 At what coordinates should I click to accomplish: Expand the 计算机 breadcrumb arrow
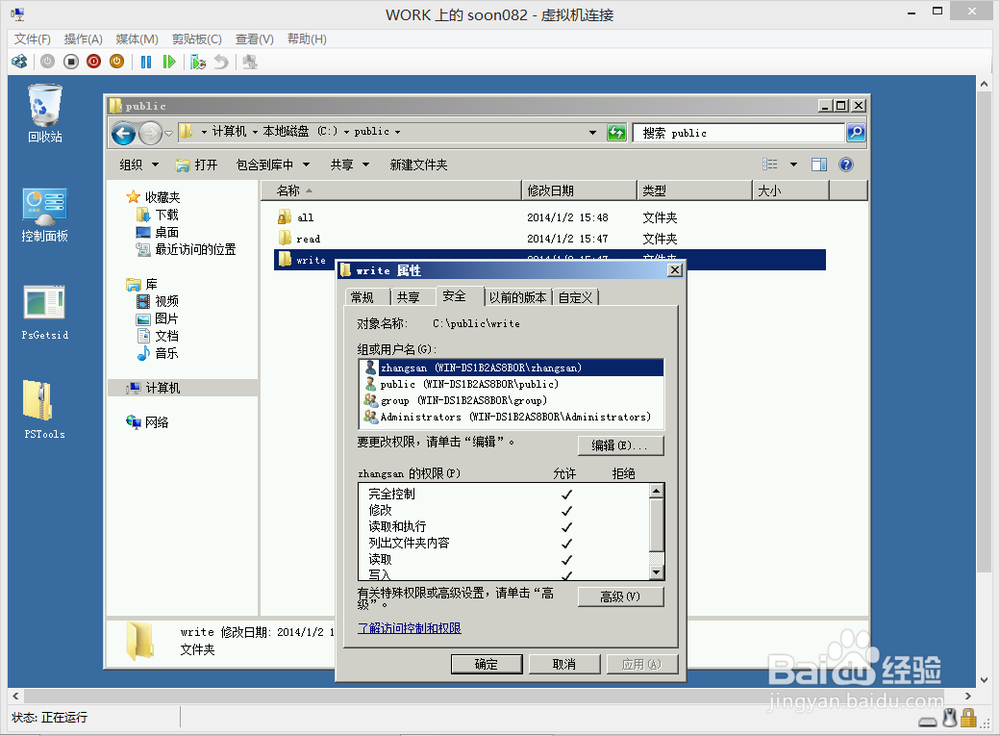coord(254,132)
